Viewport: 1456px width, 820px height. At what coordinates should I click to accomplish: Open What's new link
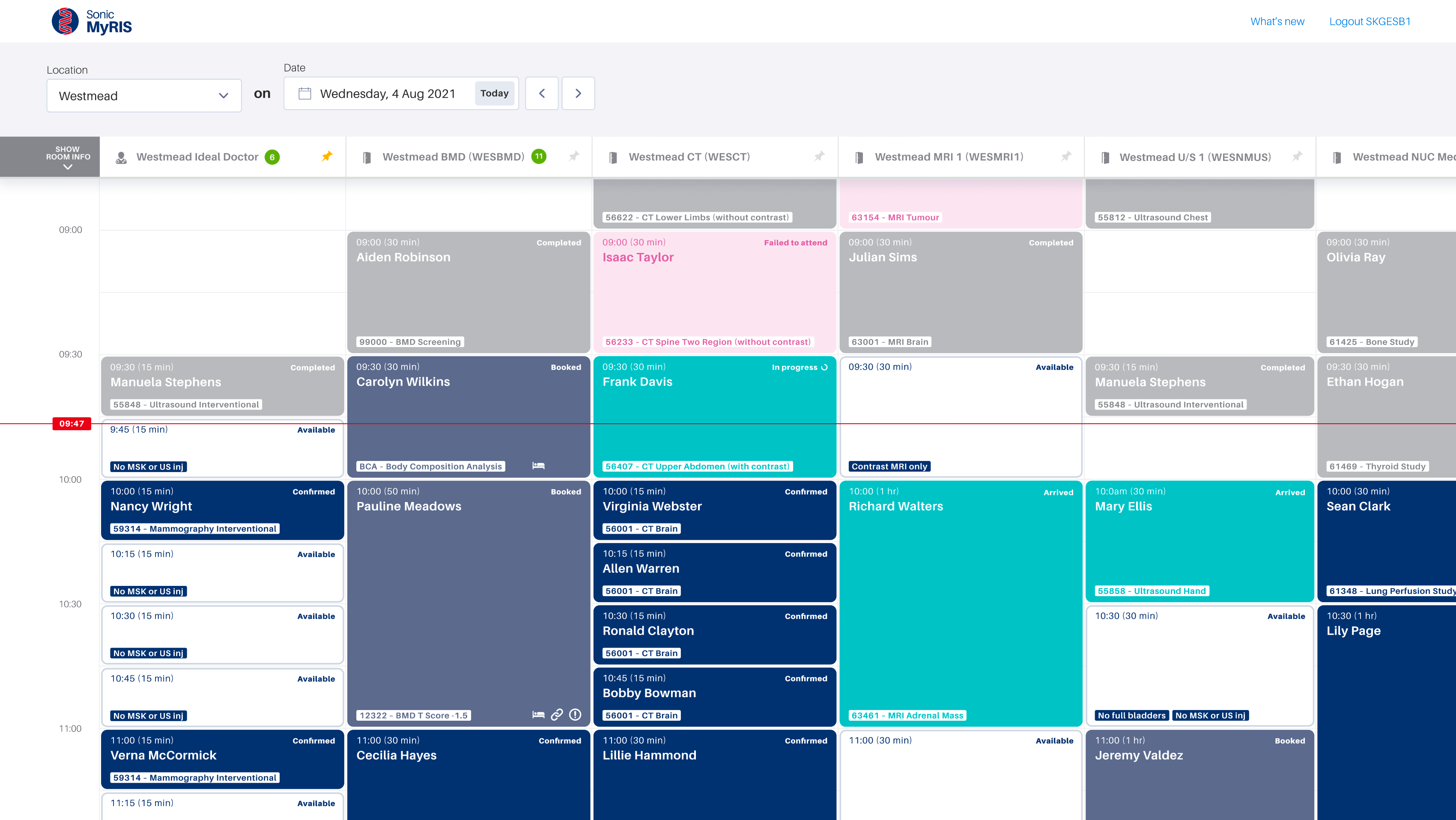[1277, 21]
